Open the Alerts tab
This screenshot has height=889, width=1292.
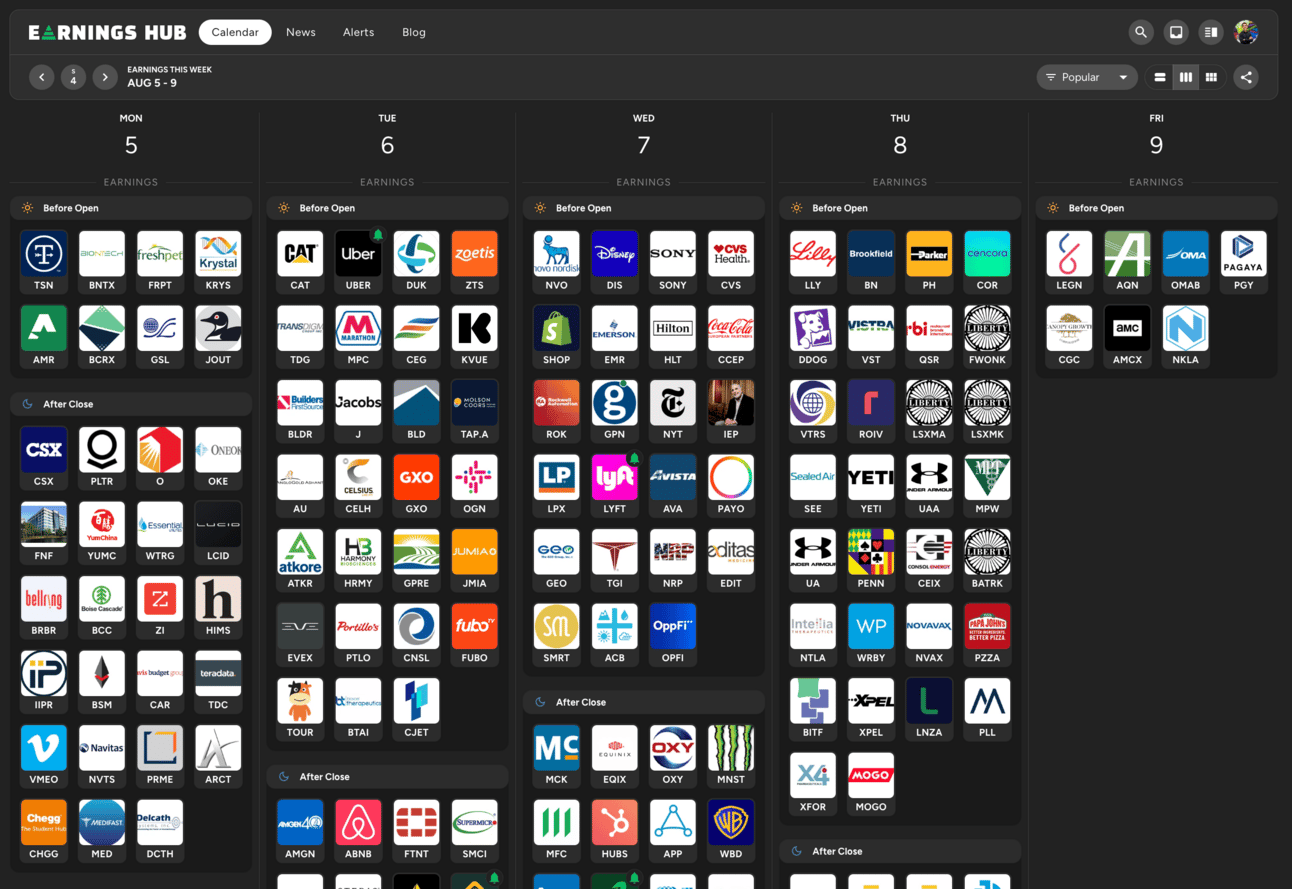pyautogui.click(x=359, y=32)
